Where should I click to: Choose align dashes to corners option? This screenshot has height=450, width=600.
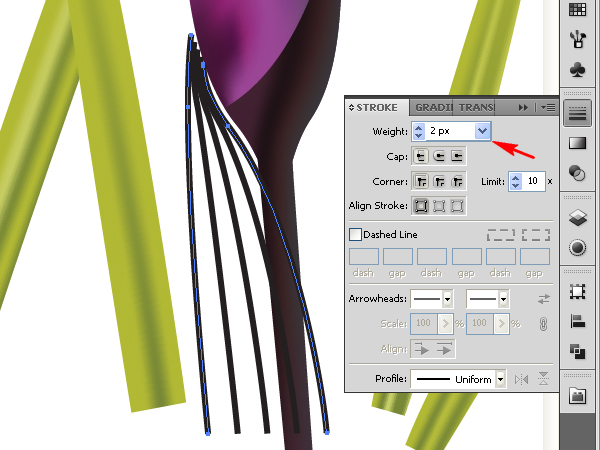(x=536, y=235)
